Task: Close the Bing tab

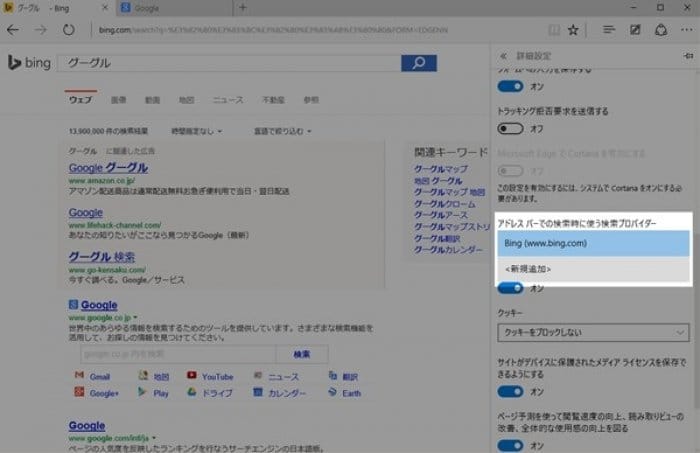Action: [105, 8]
